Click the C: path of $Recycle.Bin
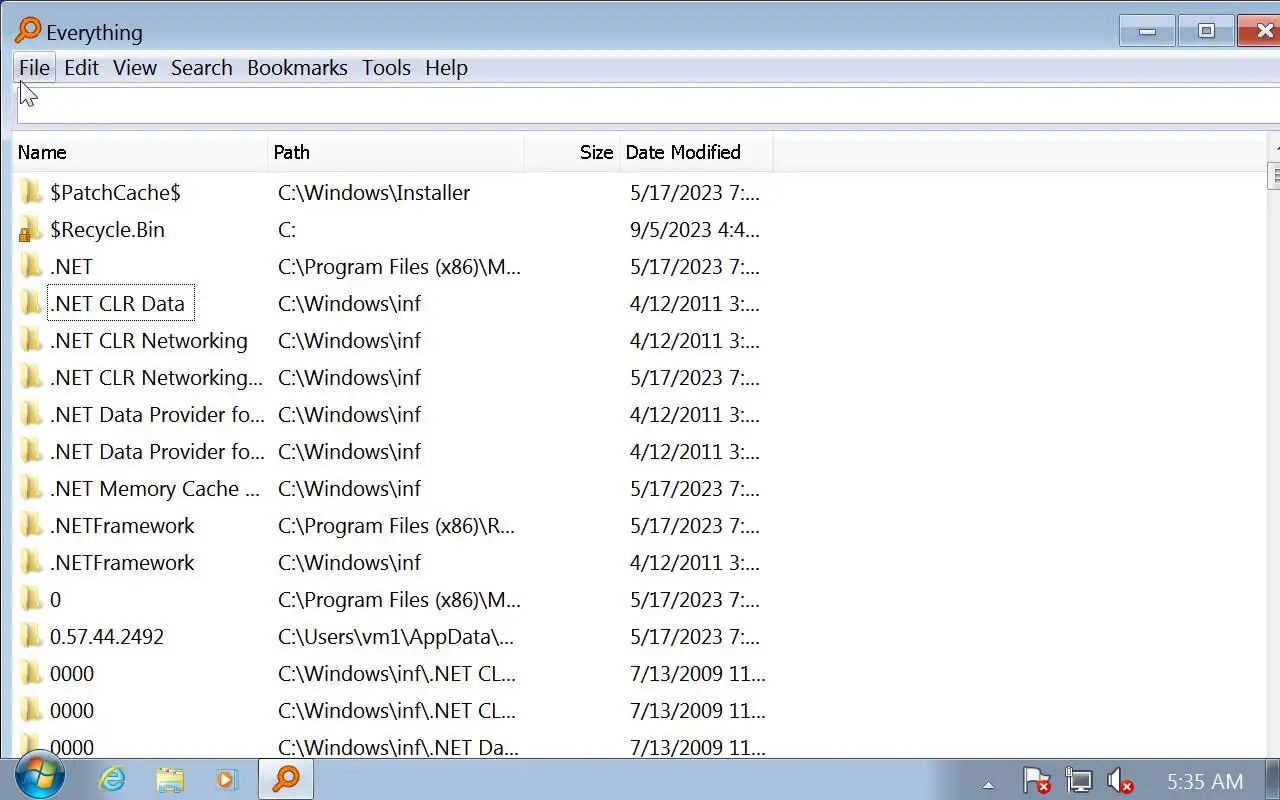The width and height of the screenshot is (1280, 800). click(287, 230)
